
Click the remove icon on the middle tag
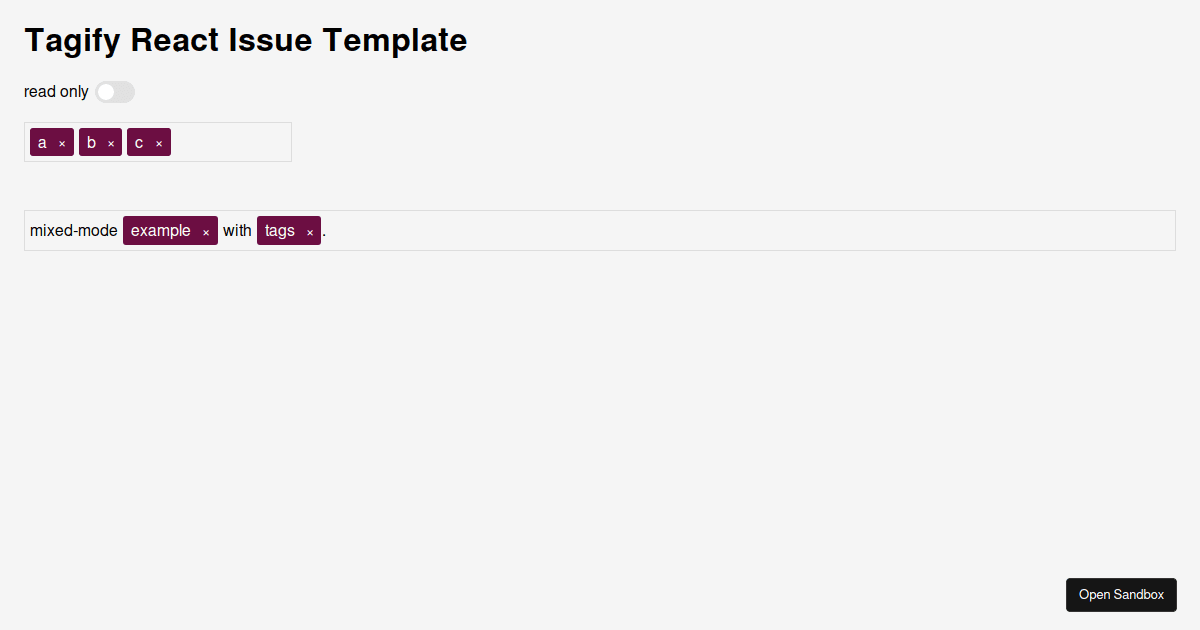[x=112, y=142]
